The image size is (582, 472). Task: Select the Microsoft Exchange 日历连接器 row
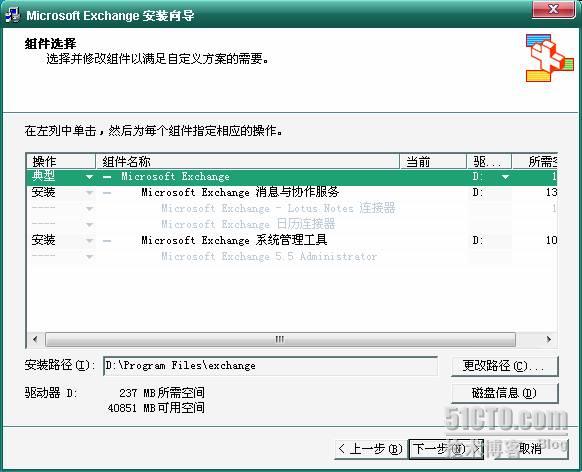pos(292,224)
